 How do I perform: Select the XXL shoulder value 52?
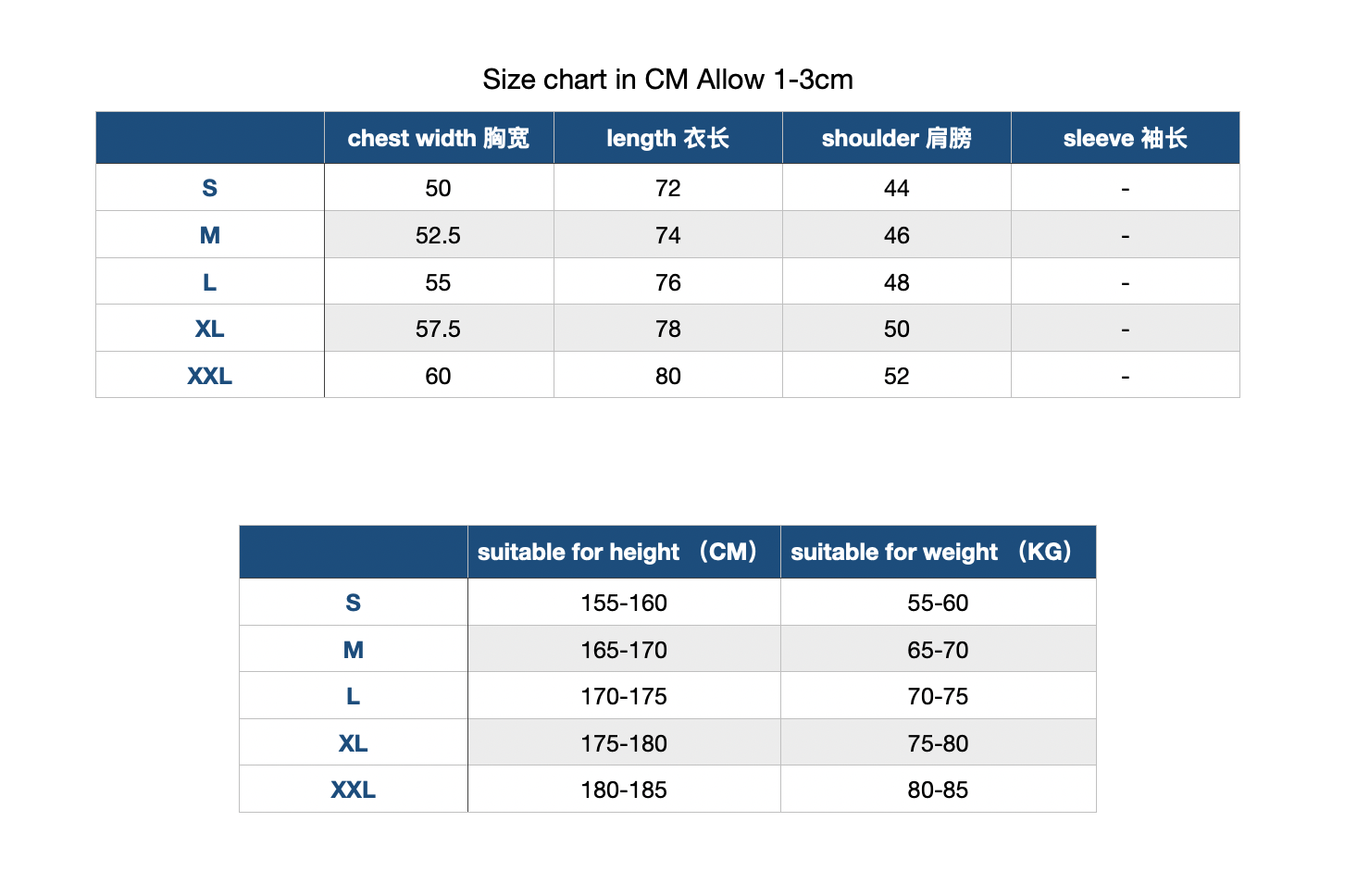(x=896, y=376)
